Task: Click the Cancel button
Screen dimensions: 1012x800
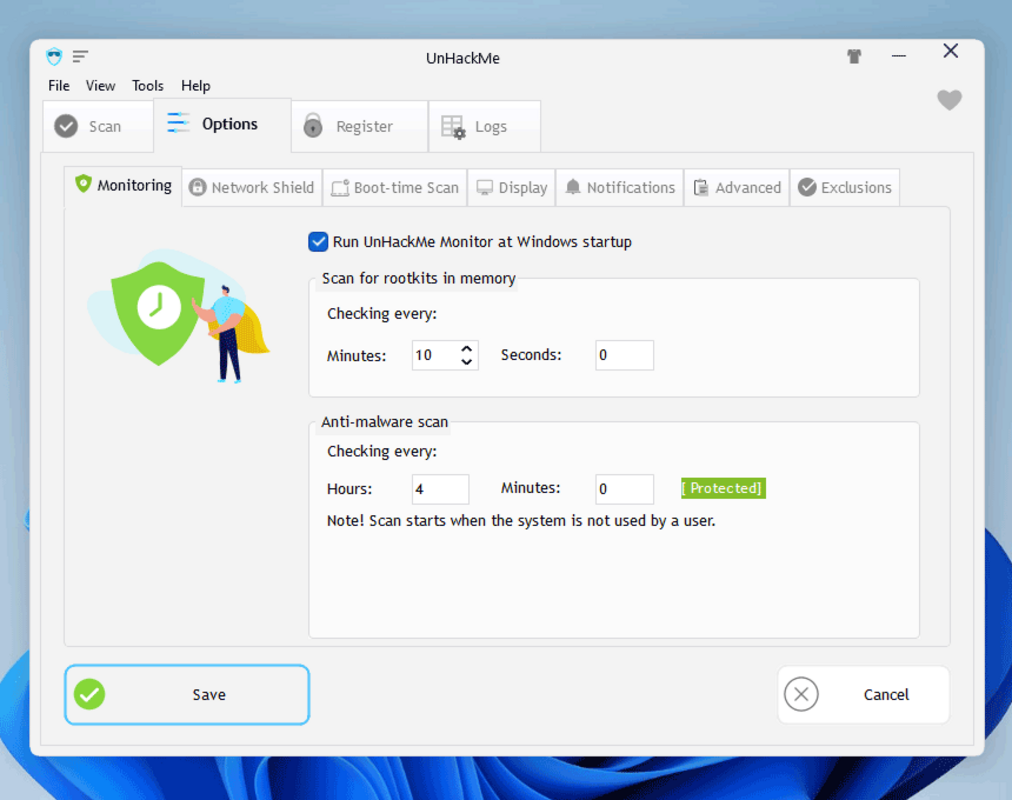Action: click(x=864, y=694)
